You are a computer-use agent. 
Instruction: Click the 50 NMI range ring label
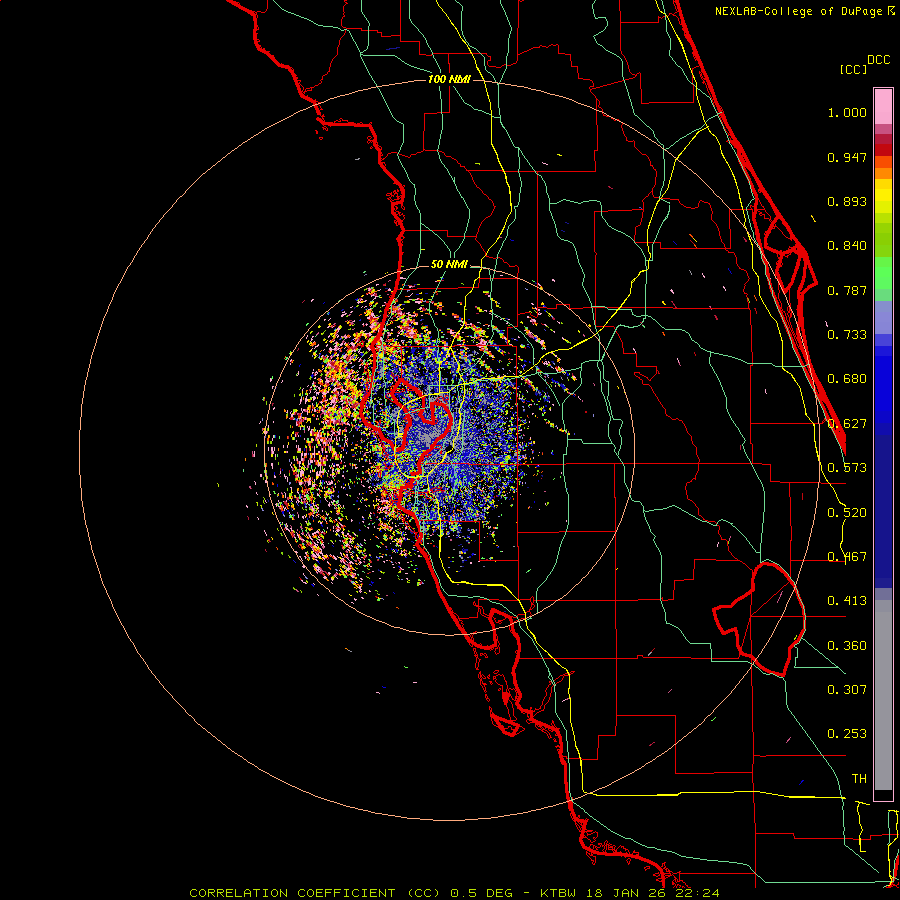[x=449, y=265]
